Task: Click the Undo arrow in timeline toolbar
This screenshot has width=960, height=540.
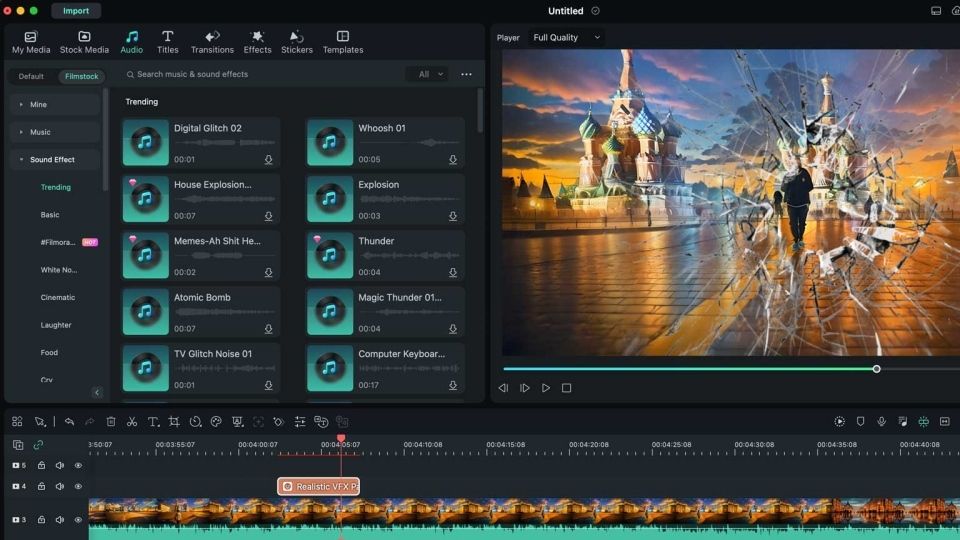Action: coord(69,422)
